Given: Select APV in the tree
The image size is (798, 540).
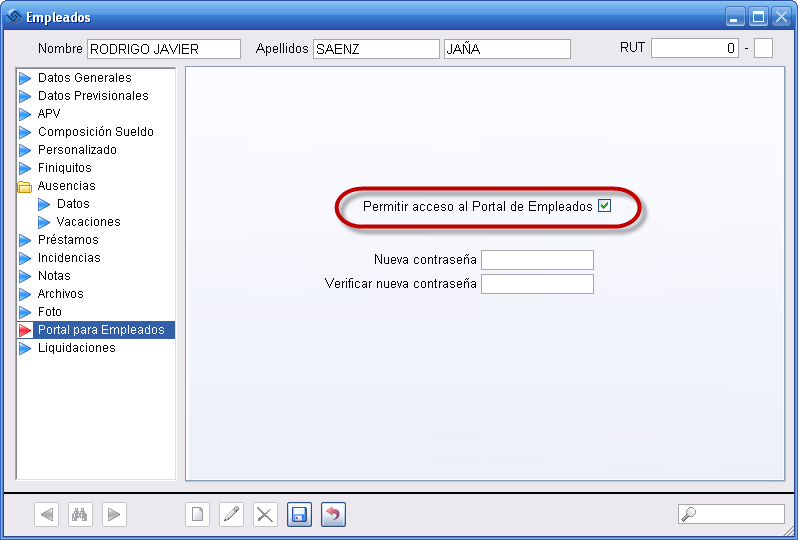Looking at the screenshot, I should coord(49,113).
